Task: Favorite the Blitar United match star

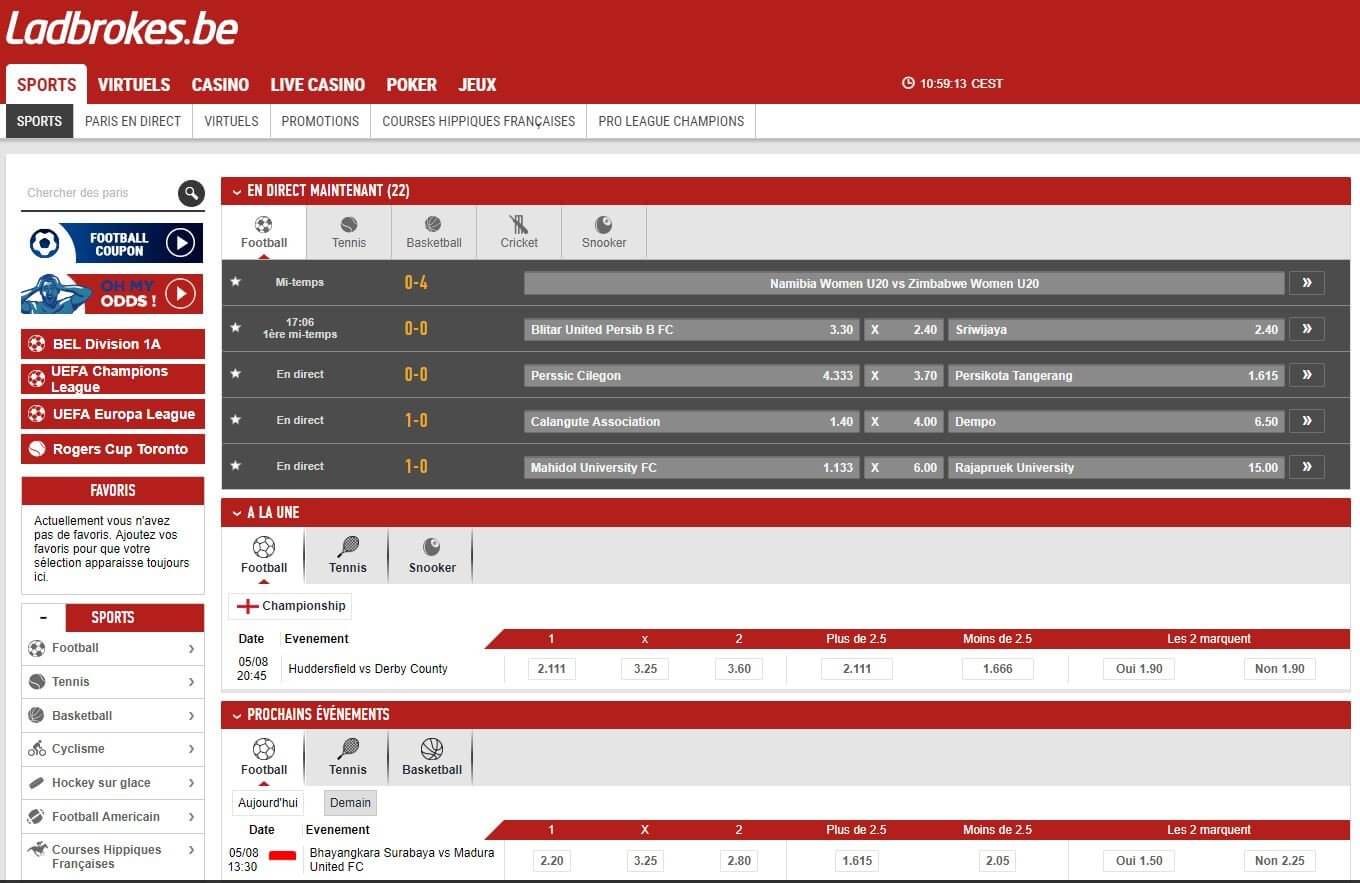Action: point(236,328)
